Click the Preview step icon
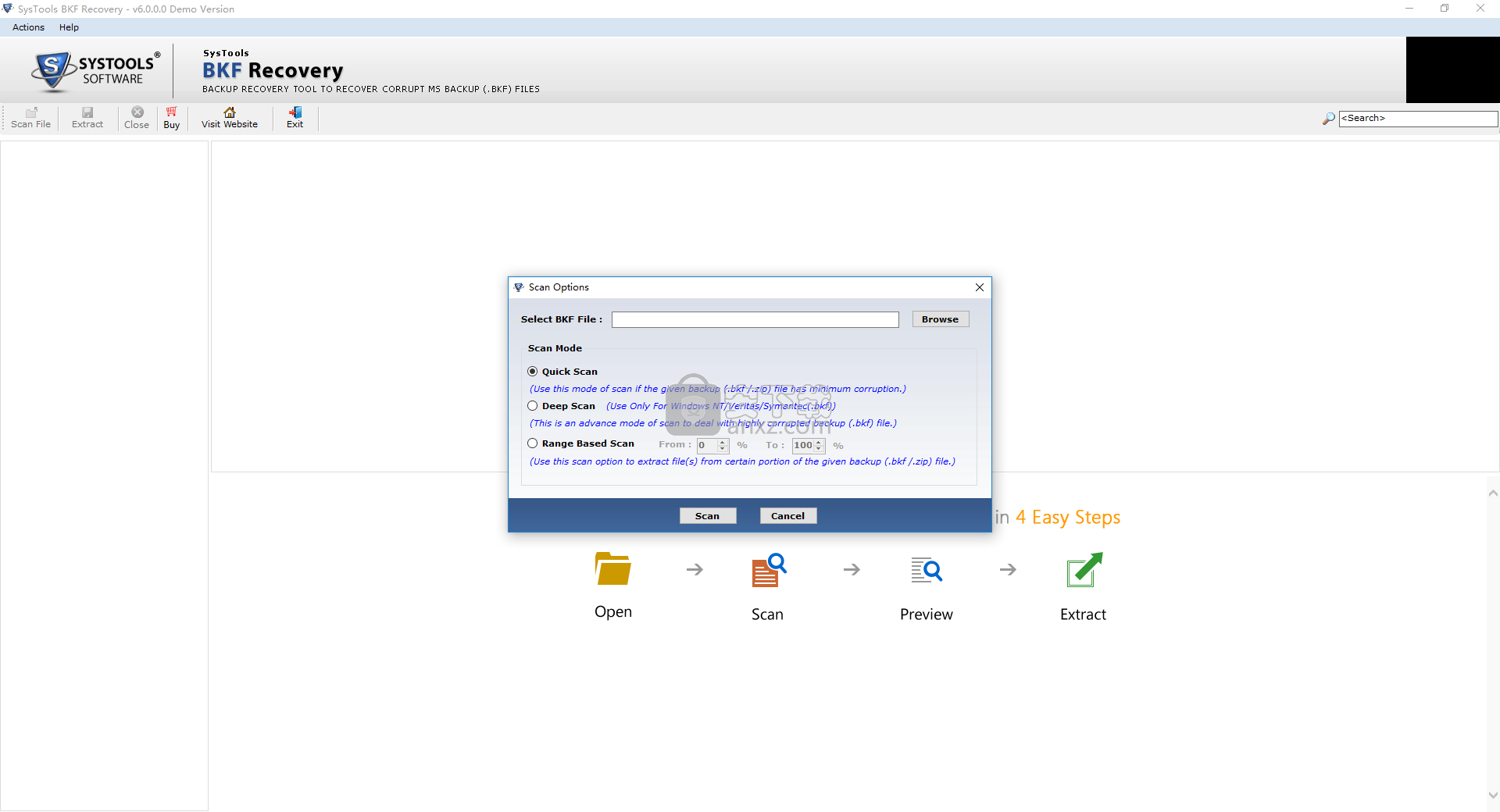Viewport: 1500px width, 812px height. (x=927, y=570)
